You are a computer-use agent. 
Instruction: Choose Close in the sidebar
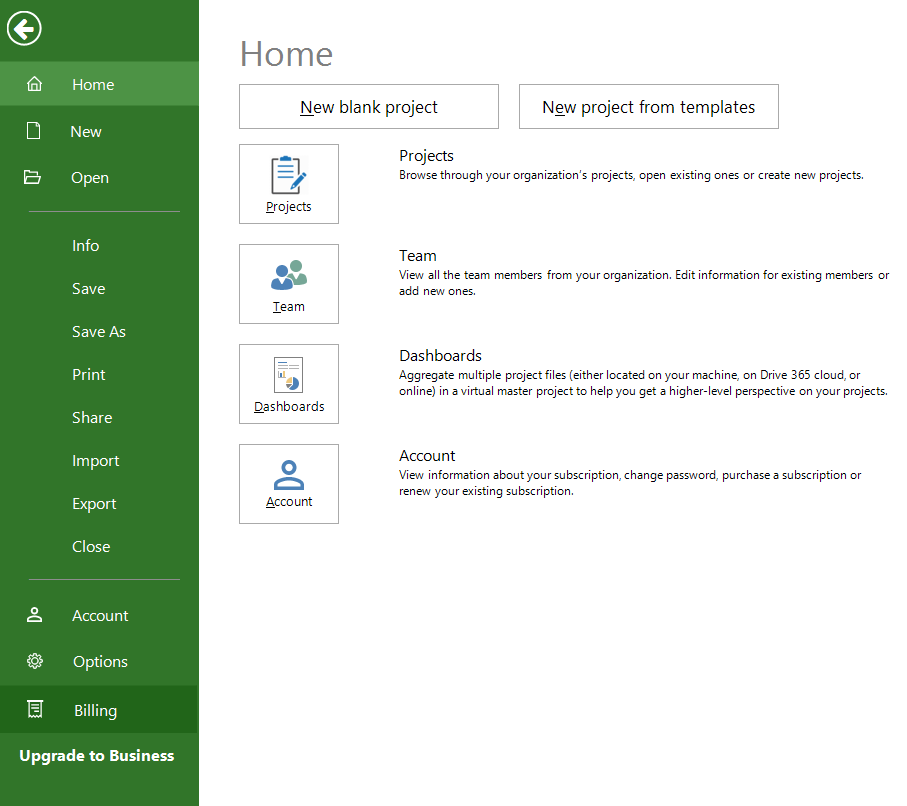coord(91,546)
